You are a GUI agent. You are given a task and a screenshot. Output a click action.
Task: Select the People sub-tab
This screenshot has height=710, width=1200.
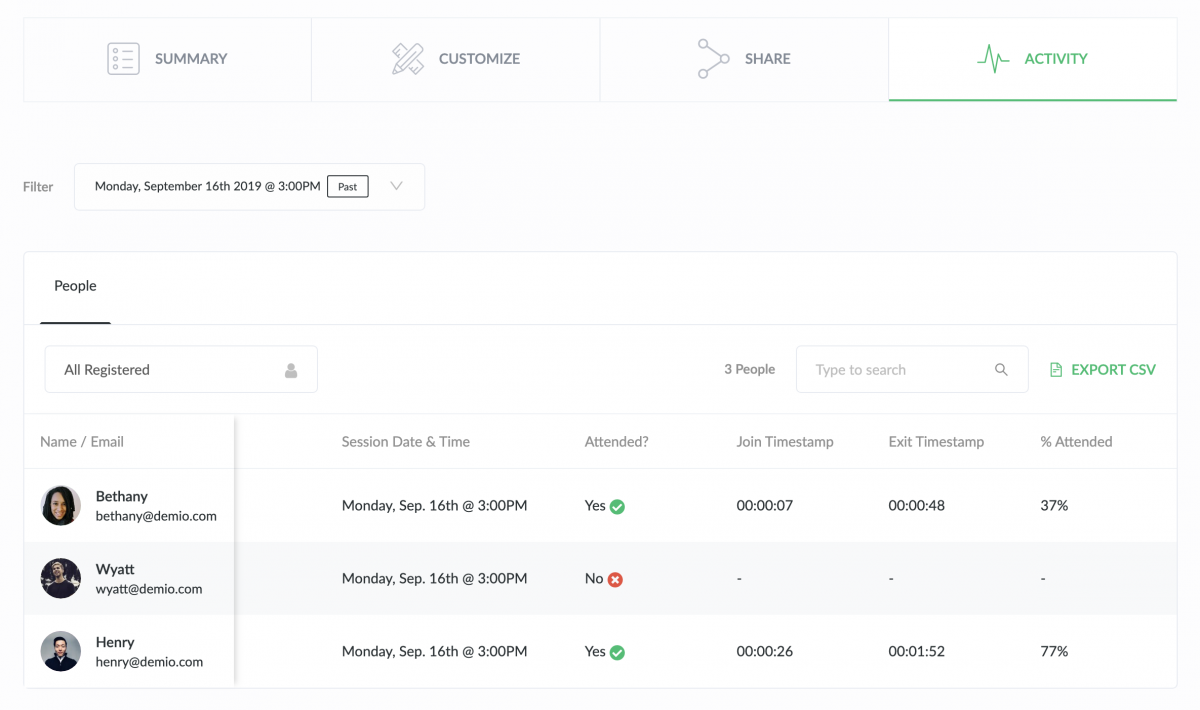[75, 286]
